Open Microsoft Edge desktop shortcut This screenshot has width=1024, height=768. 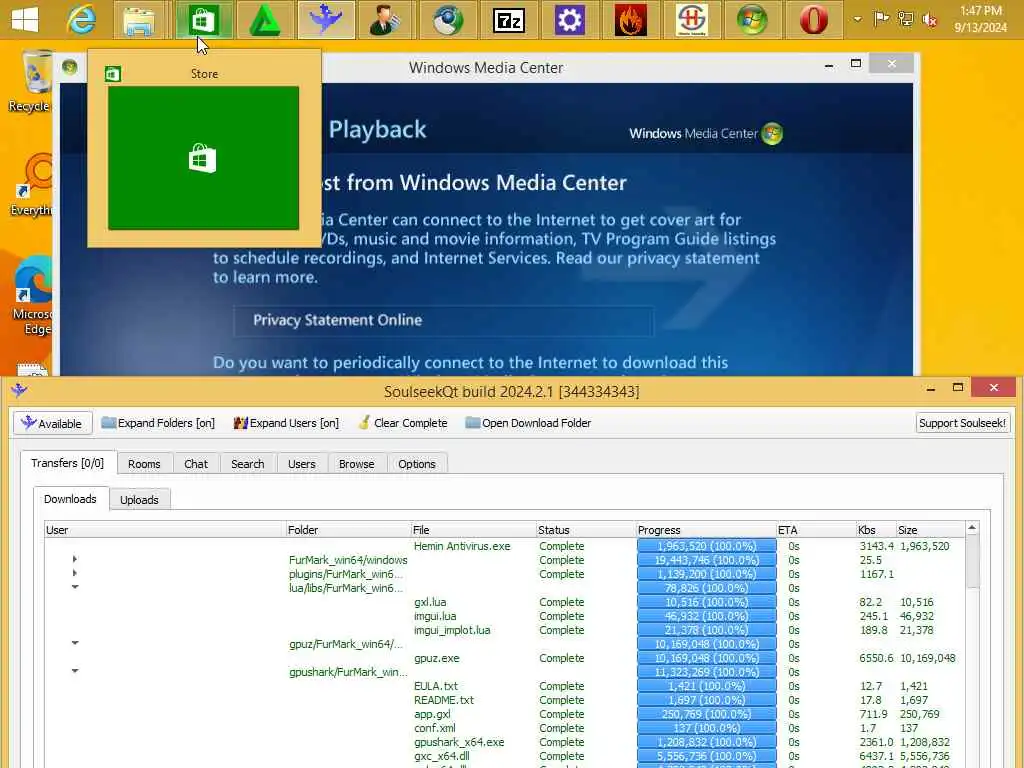pos(33,297)
